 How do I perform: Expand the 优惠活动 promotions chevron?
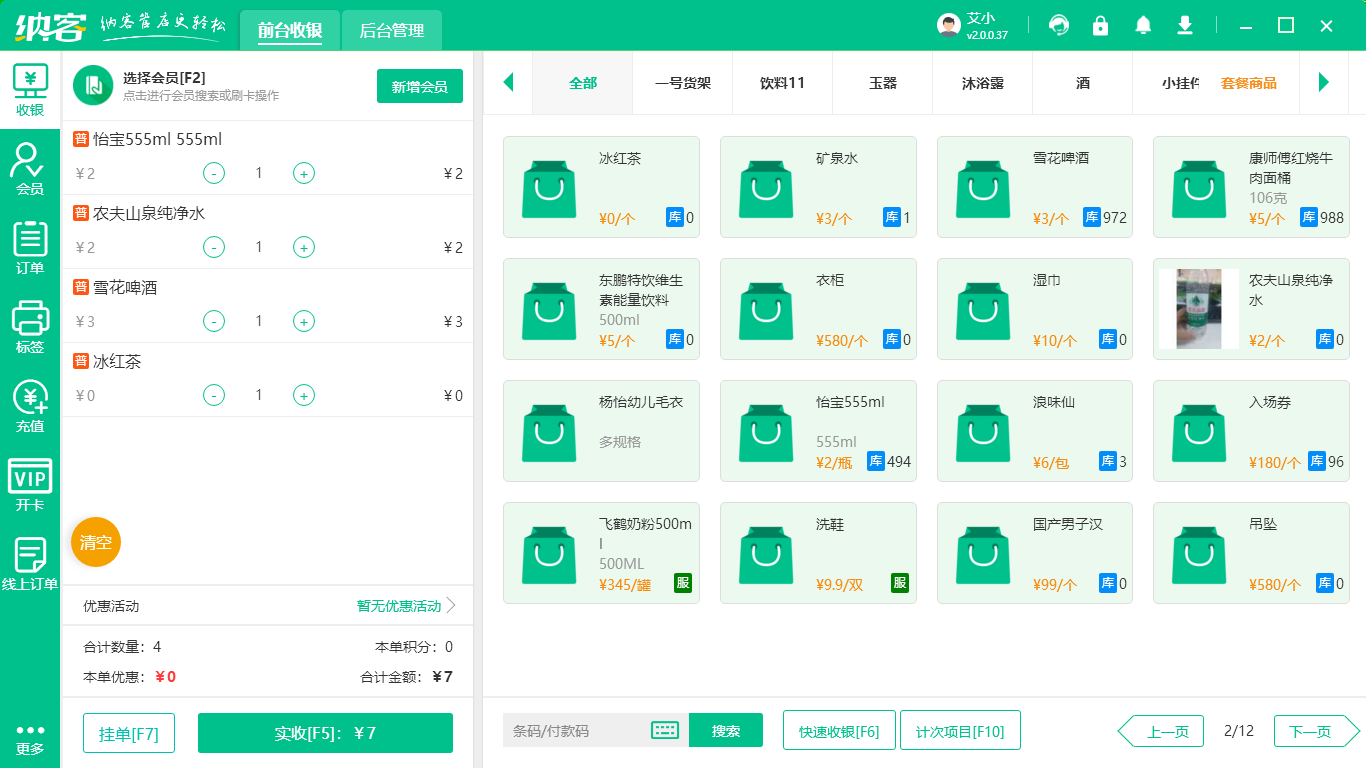pyautogui.click(x=451, y=606)
